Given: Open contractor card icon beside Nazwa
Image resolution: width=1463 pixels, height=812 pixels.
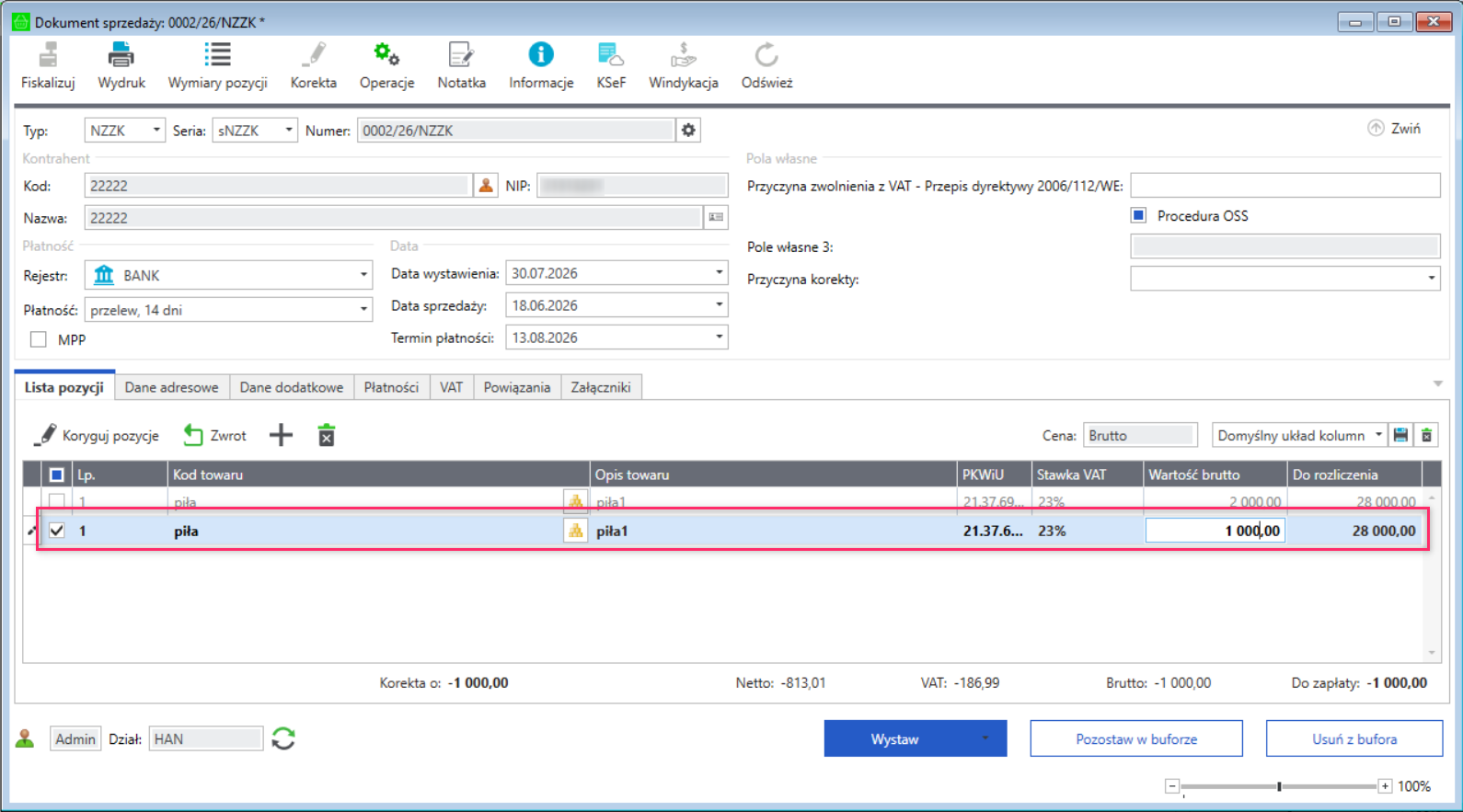Looking at the screenshot, I should click(716, 218).
